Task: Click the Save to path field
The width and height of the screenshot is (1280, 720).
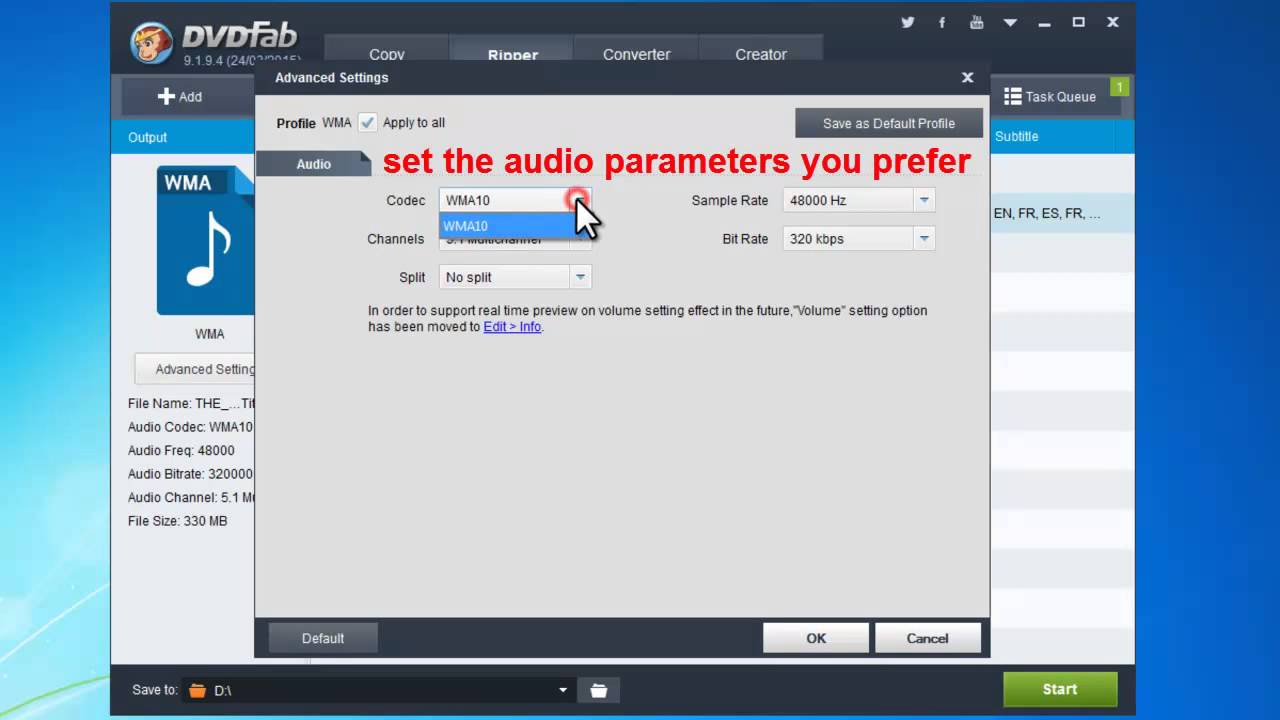Action: click(380, 690)
